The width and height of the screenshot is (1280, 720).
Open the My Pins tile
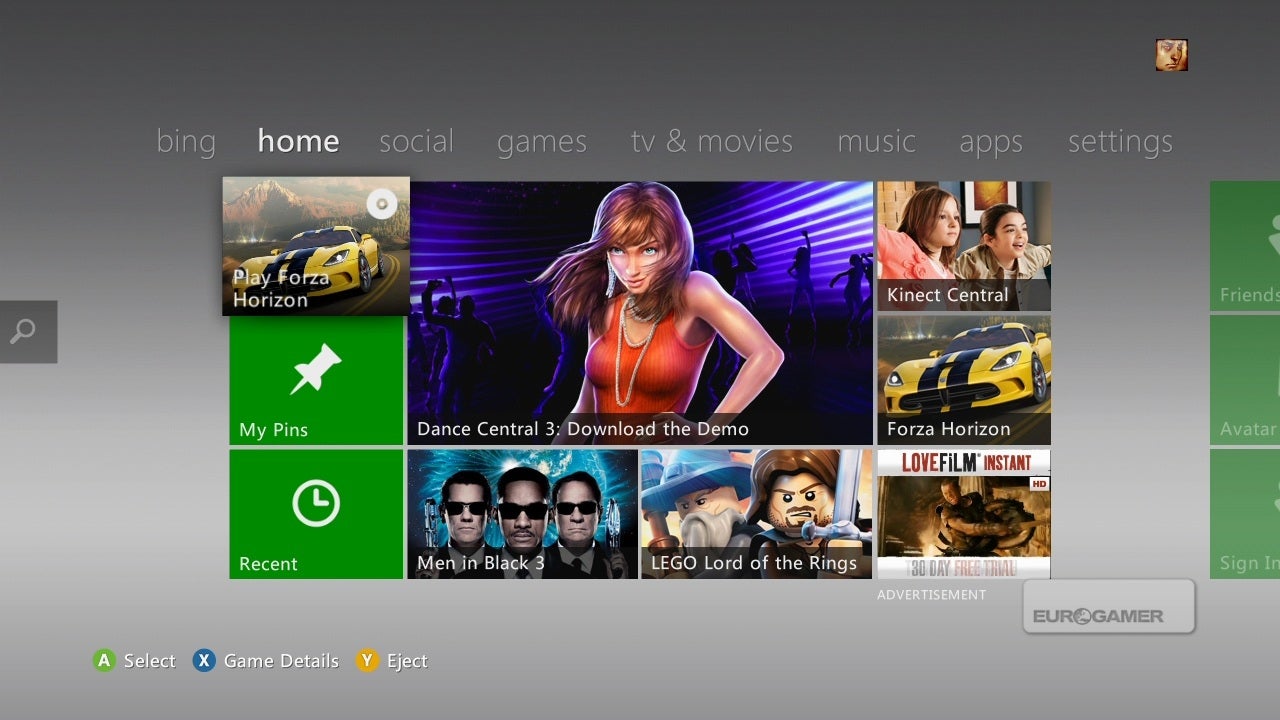(x=316, y=380)
